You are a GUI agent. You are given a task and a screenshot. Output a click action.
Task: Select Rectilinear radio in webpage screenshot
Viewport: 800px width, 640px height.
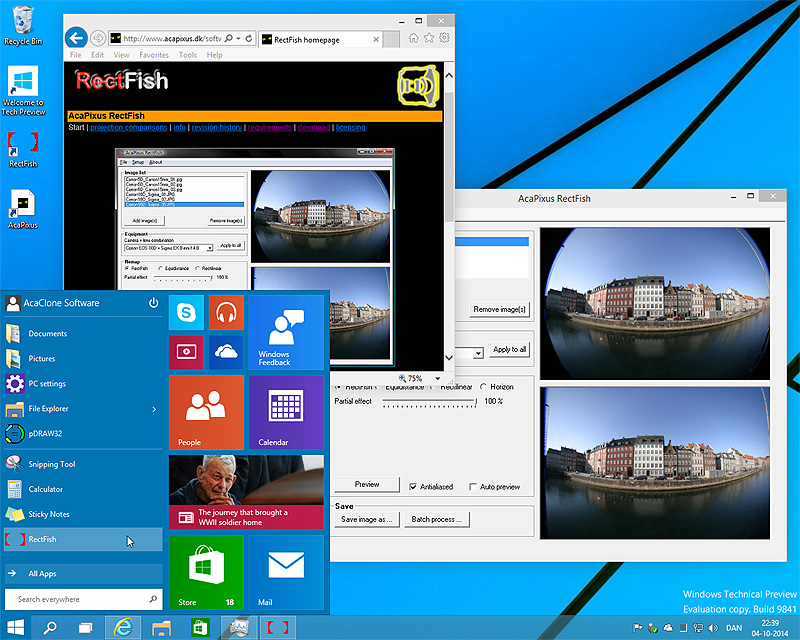[197, 268]
